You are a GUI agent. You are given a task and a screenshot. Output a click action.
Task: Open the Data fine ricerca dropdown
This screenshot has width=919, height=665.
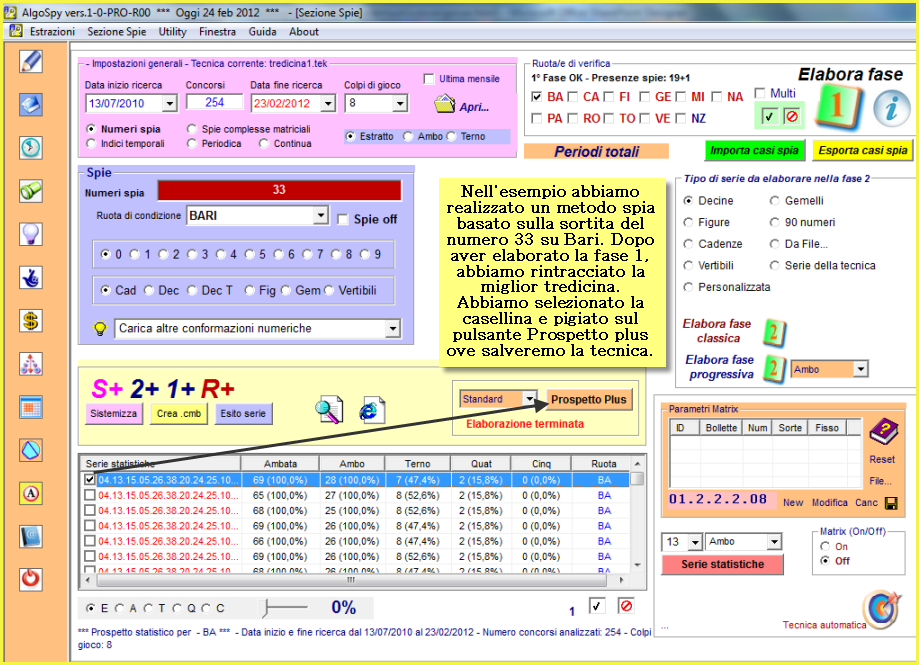pos(328,104)
